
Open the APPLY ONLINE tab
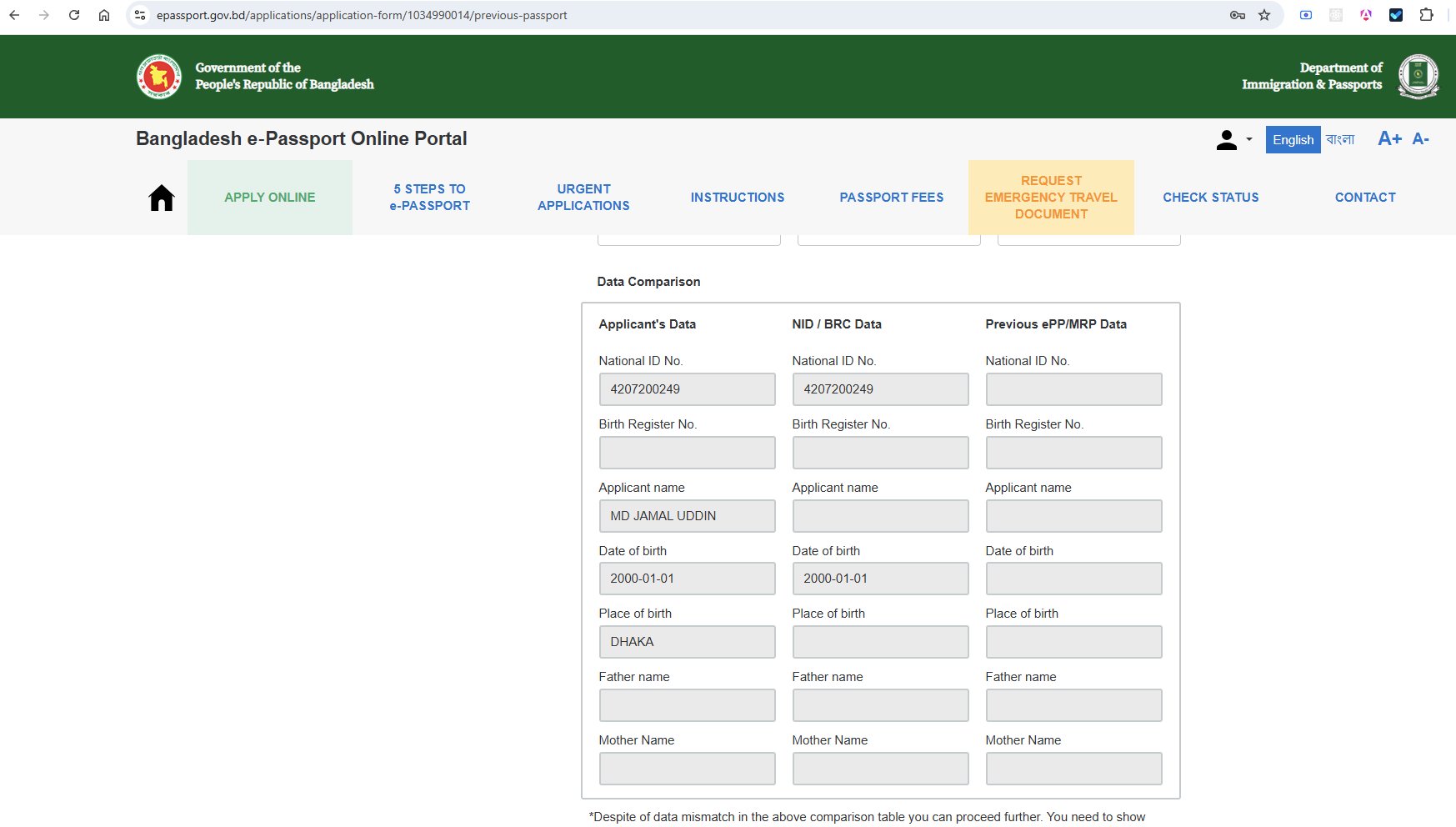coord(270,198)
